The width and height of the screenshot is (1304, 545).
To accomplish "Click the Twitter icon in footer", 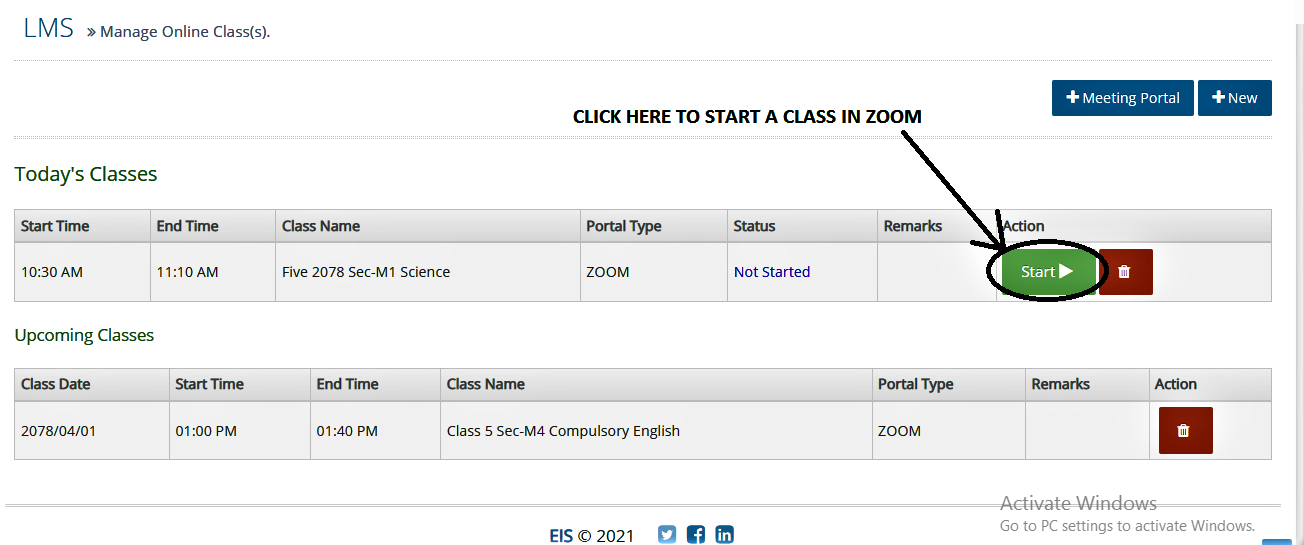I will 667,535.
